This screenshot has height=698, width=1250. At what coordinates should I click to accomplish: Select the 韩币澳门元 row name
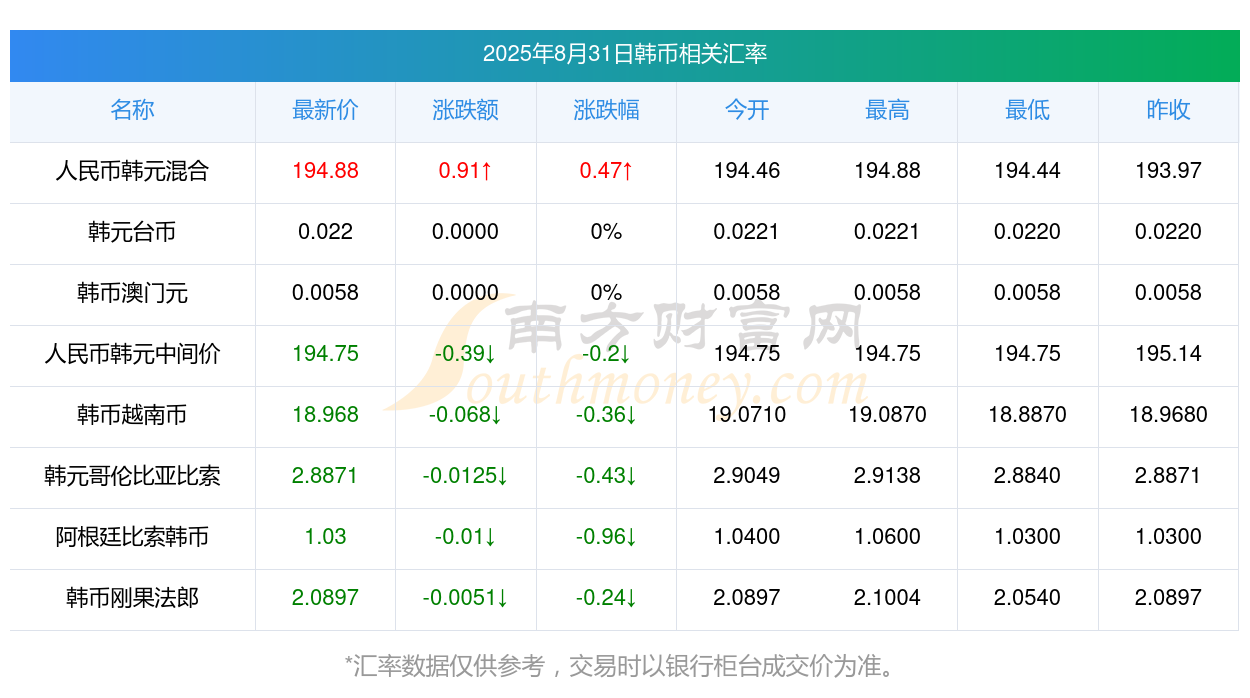pos(132,293)
